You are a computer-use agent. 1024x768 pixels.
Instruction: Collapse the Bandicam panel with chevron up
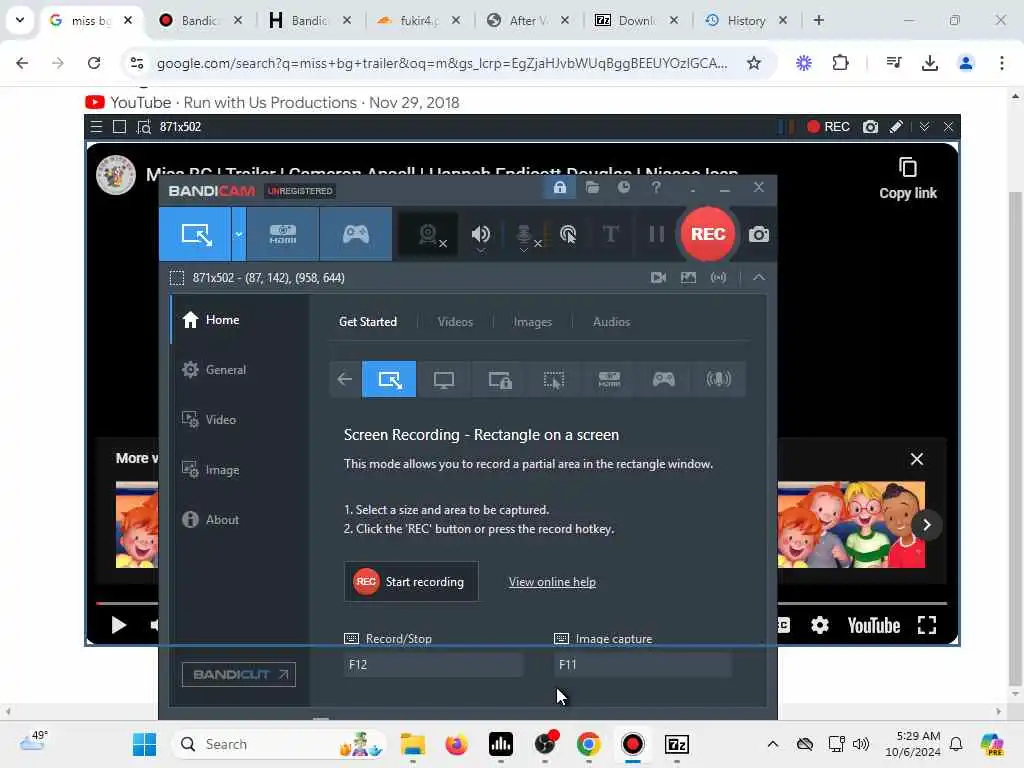click(759, 278)
